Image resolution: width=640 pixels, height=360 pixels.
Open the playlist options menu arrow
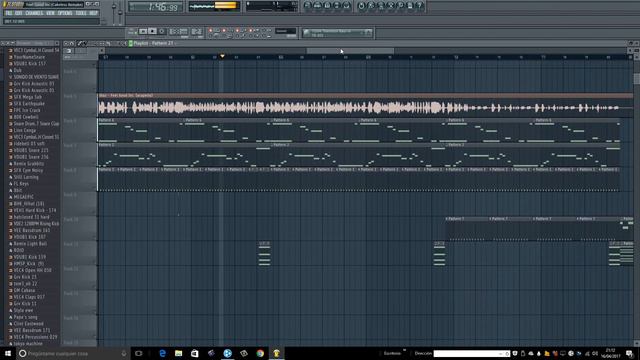click(66, 43)
